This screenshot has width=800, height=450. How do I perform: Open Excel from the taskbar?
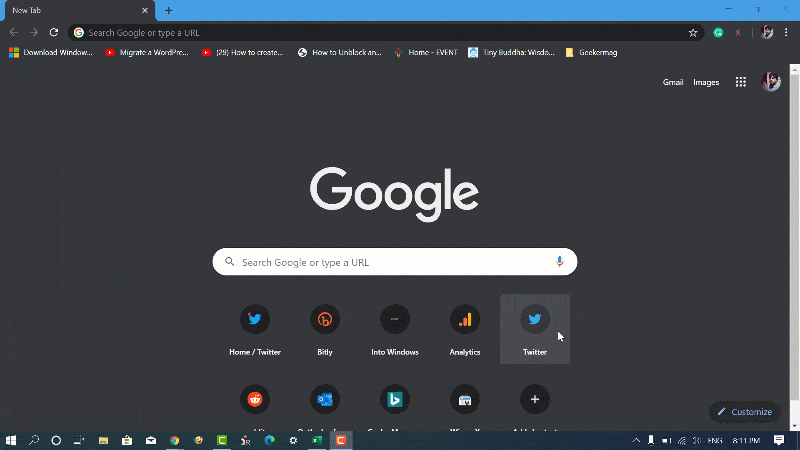(x=317, y=440)
